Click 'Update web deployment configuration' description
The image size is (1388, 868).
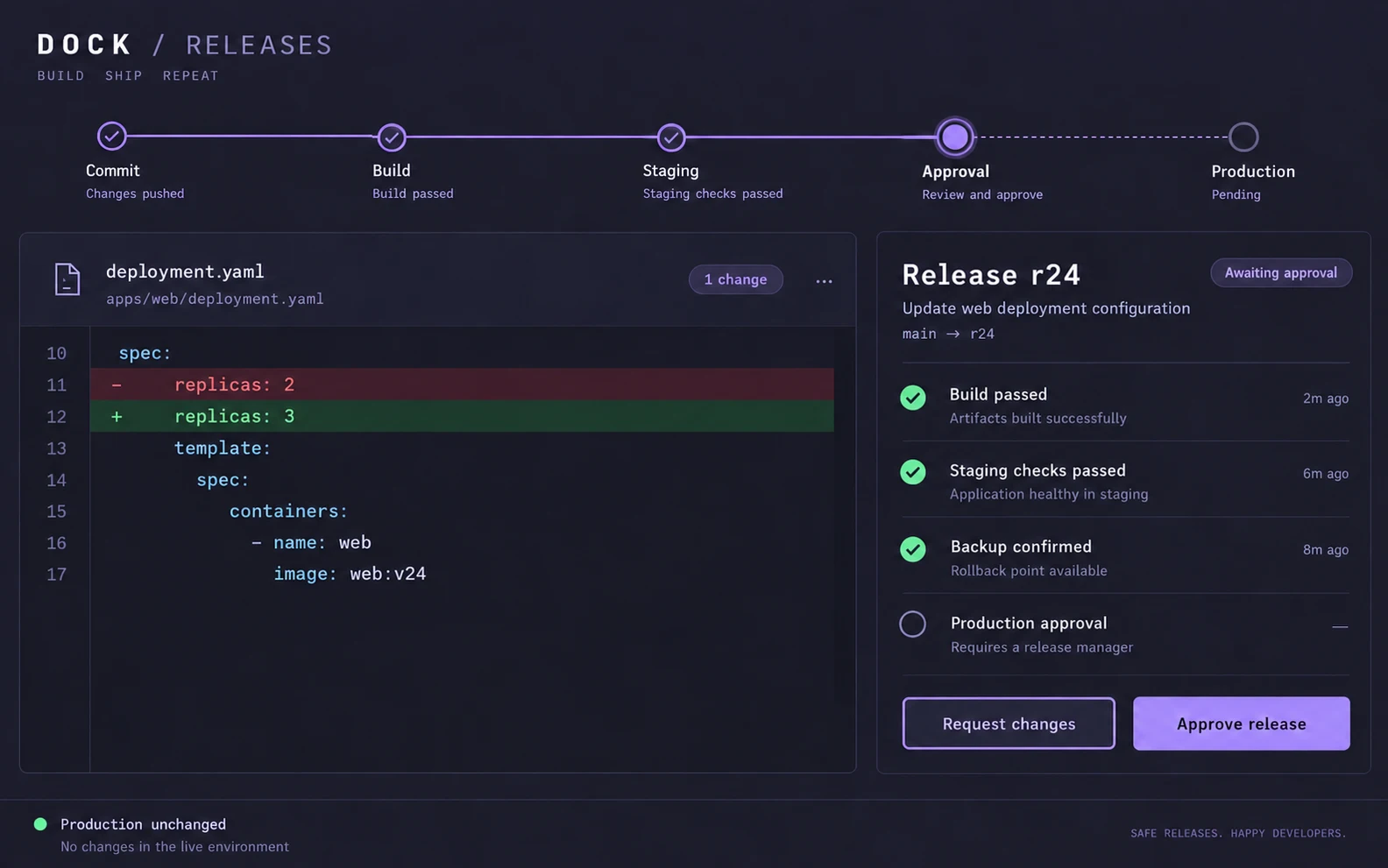click(1046, 308)
